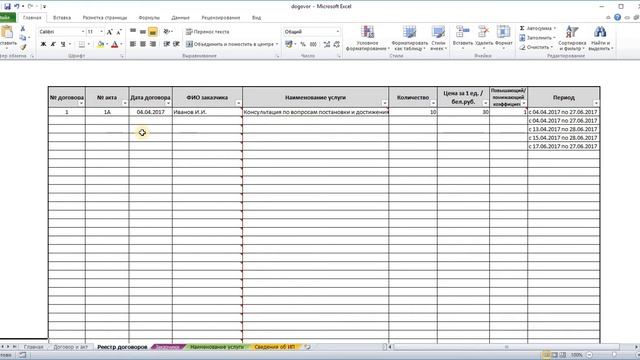Open the Данные ribbon tab
The width and height of the screenshot is (640, 360).
point(180,18)
